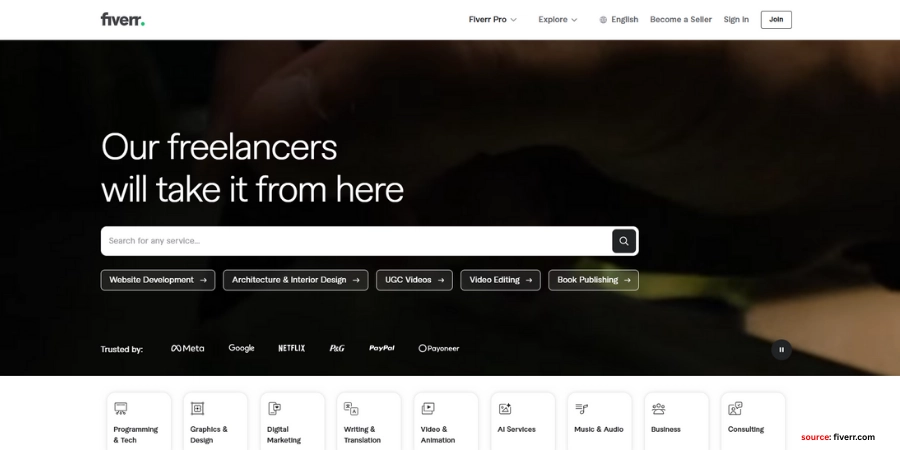Open the Video & Animation category icon
This screenshot has height=450, width=900.
(428, 409)
